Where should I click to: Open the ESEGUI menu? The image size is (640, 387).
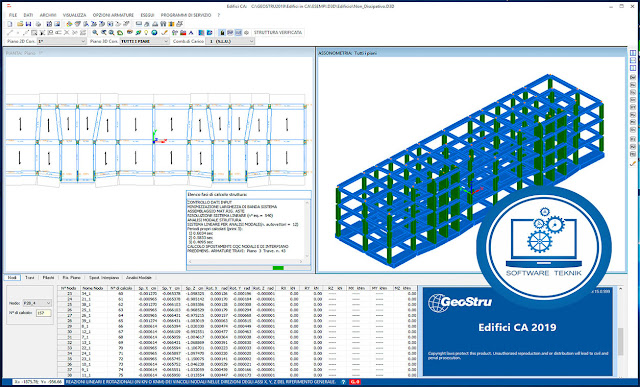pyautogui.click(x=147, y=15)
